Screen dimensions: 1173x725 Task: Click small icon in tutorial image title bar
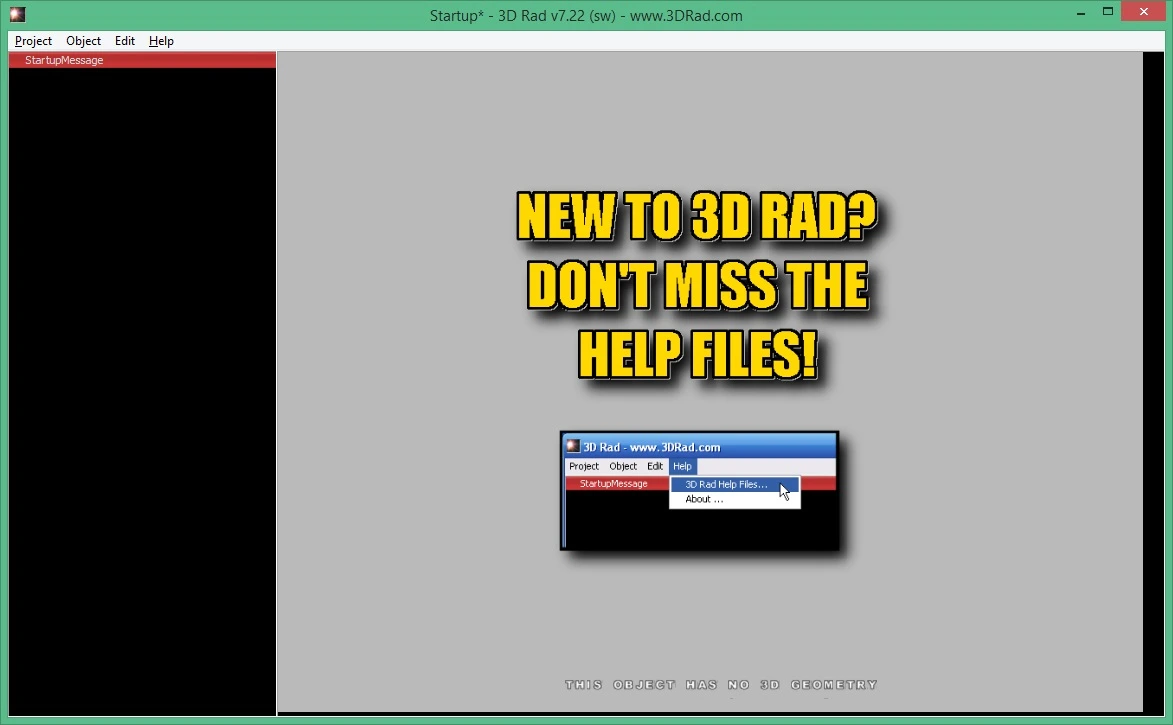click(573, 446)
